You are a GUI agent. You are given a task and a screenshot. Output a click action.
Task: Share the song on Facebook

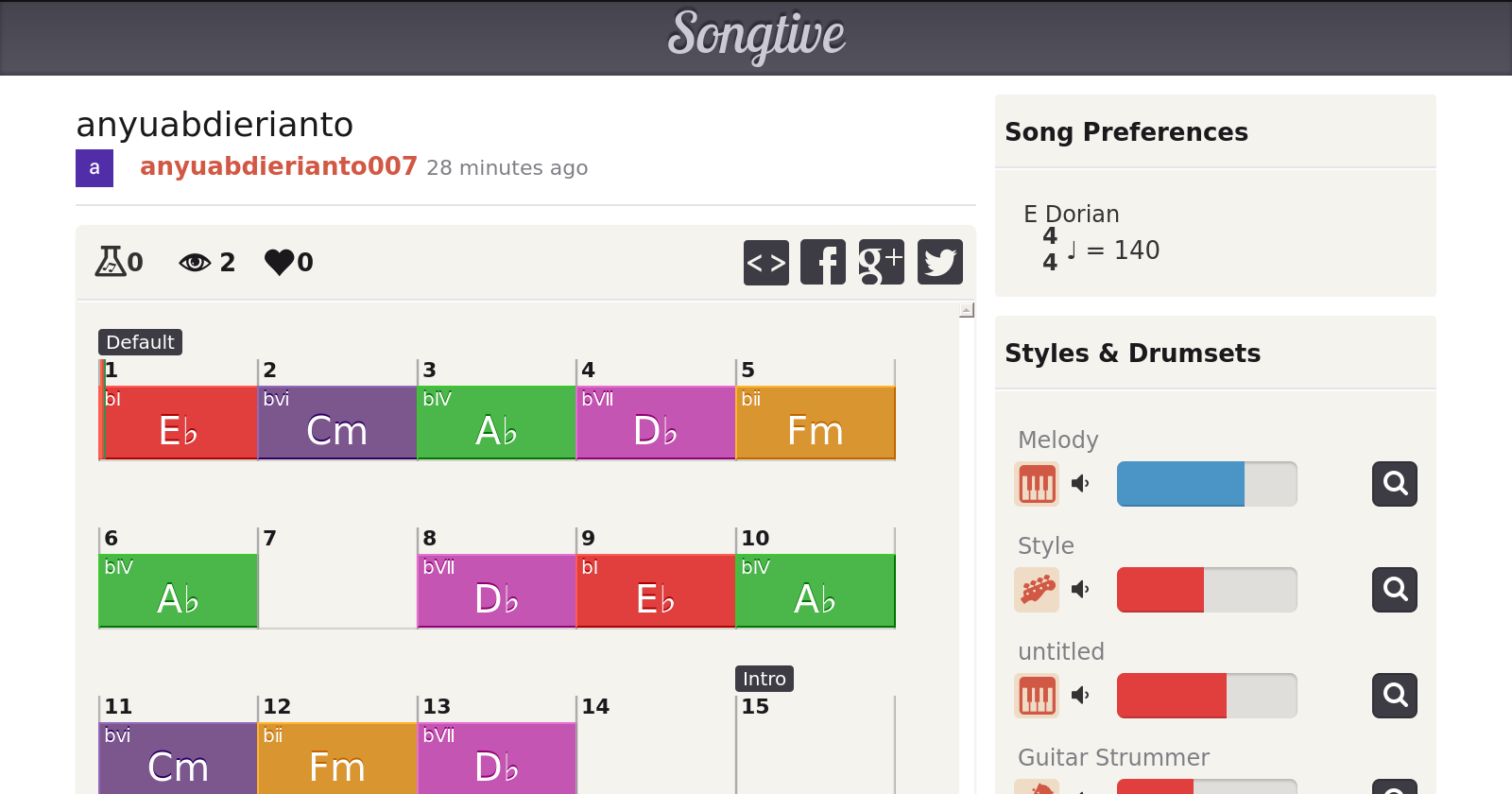click(823, 262)
